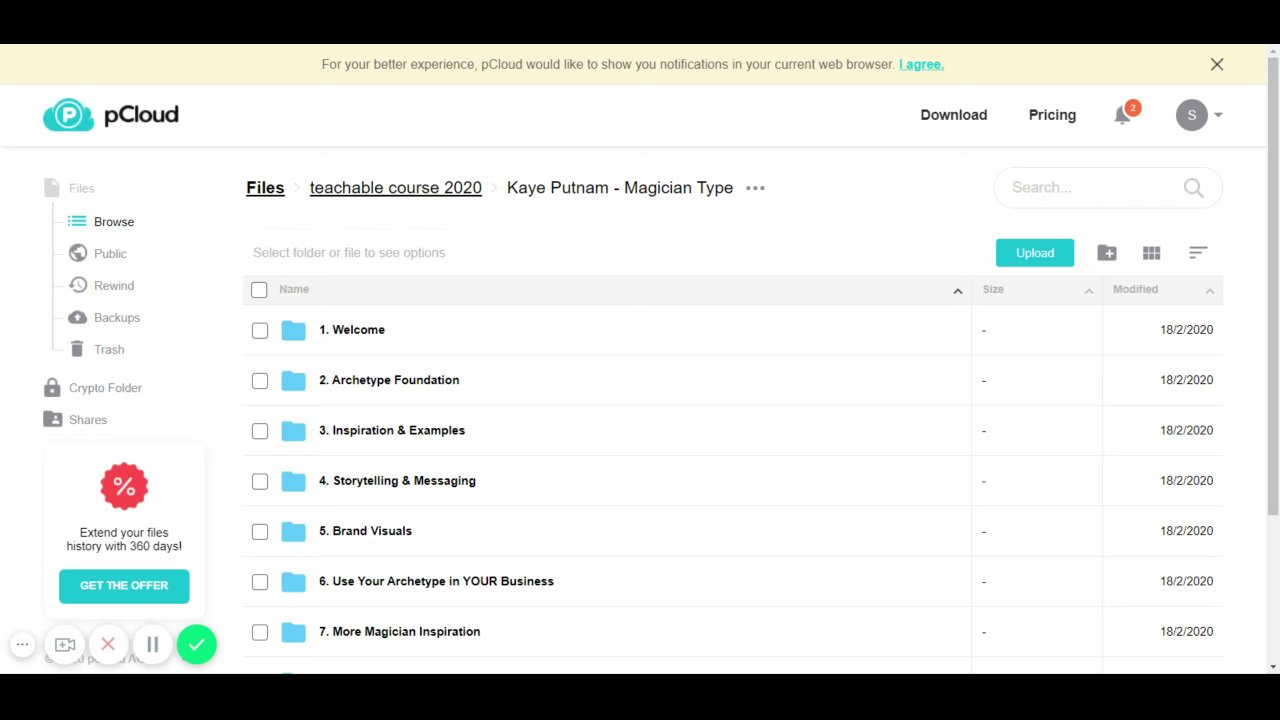
Task: Open the breadcrumb three-dots options menu
Action: click(x=755, y=188)
